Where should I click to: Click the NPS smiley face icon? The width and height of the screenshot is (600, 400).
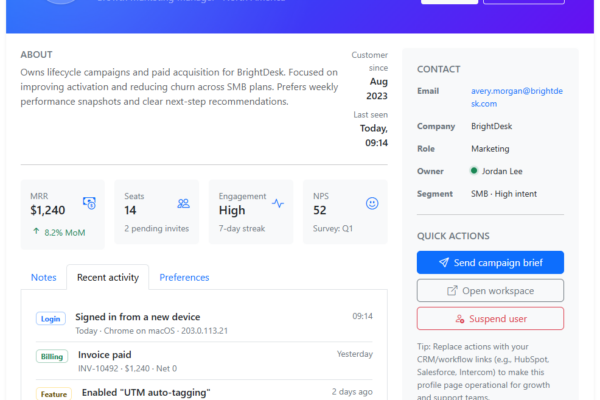(372, 203)
